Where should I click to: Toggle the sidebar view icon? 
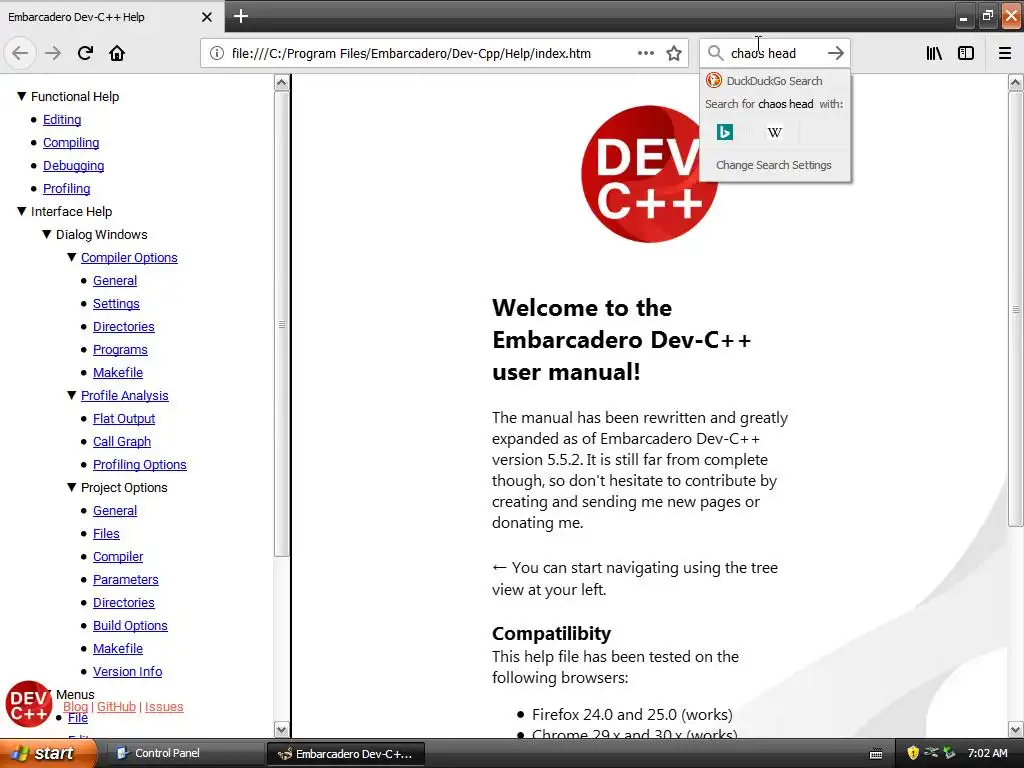click(966, 53)
